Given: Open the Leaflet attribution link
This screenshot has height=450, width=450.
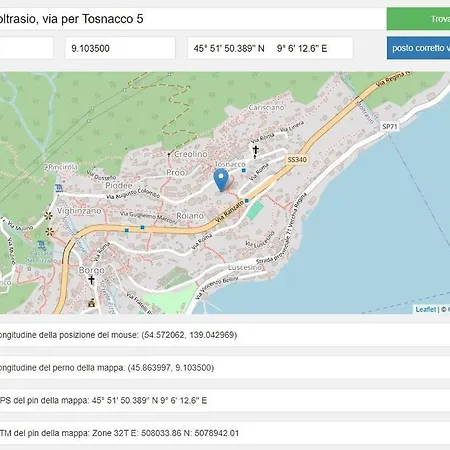Looking at the screenshot, I should click(426, 309).
